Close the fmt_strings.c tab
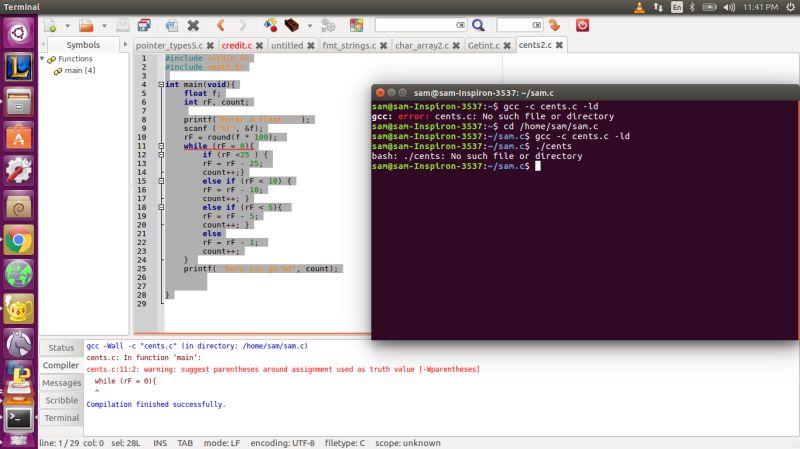This screenshot has height=449, width=800. [383, 45]
